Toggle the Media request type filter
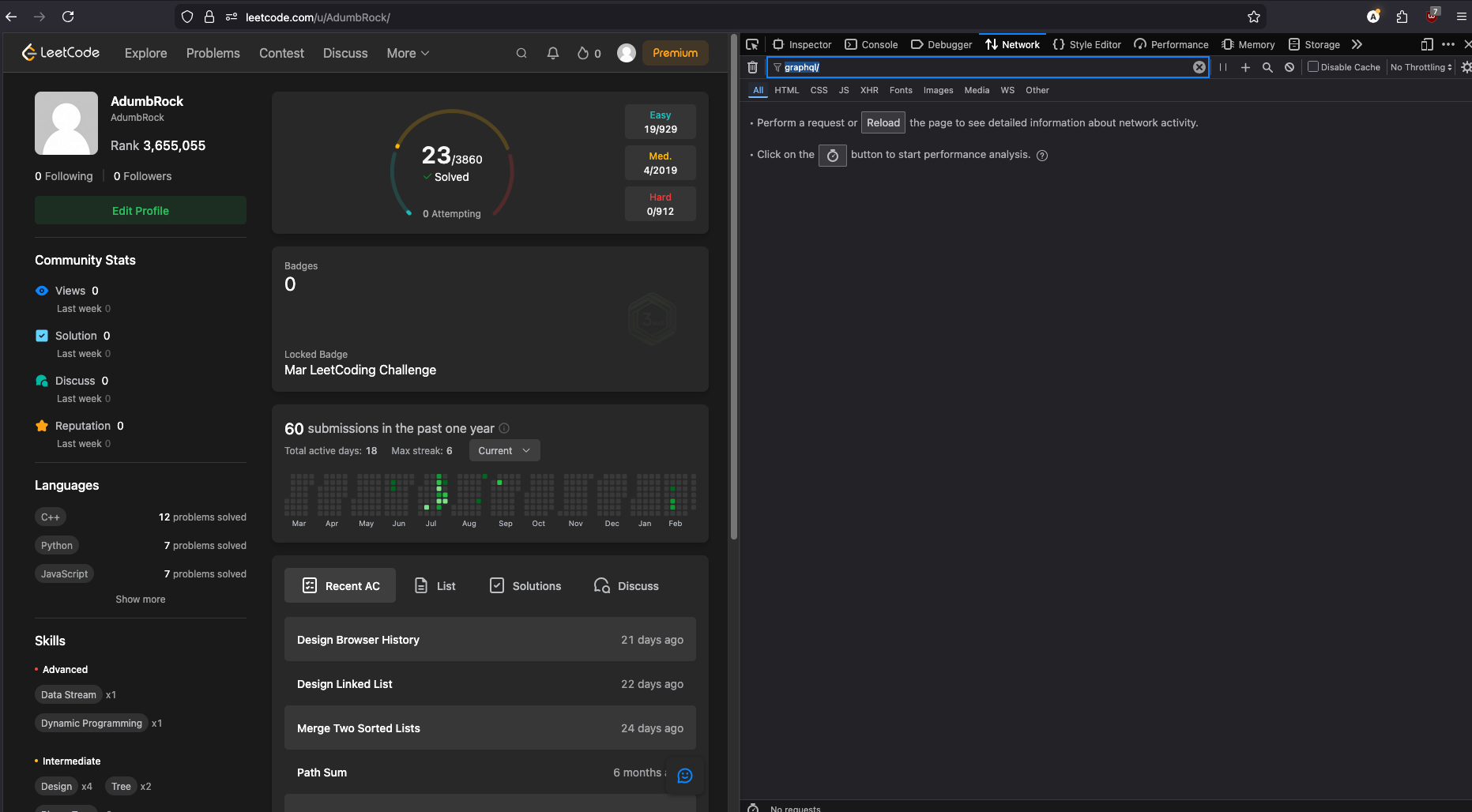The image size is (1472, 812). tap(977, 90)
